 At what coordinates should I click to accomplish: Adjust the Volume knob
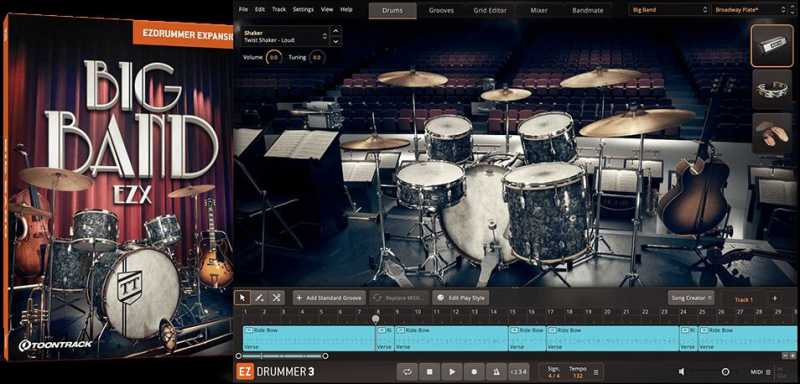pyautogui.click(x=274, y=58)
